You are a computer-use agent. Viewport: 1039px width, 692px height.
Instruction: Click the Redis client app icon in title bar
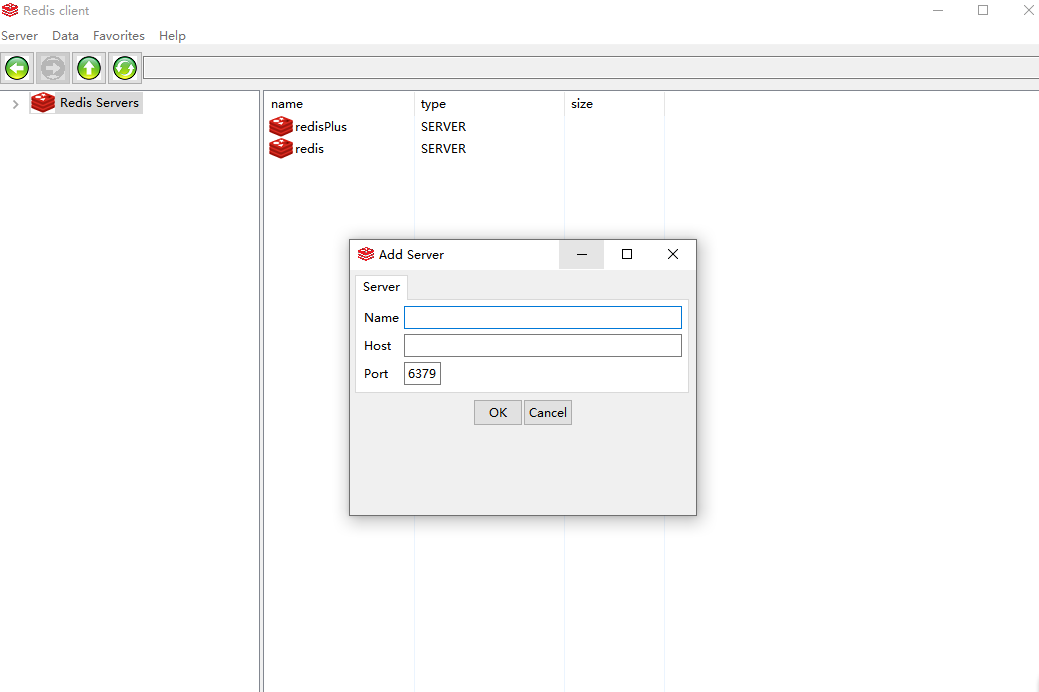[x=10, y=10]
